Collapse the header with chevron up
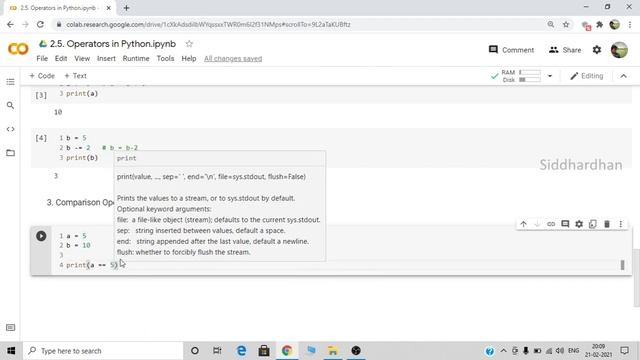The height and width of the screenshot is (360, 640). tap(623, 76)
